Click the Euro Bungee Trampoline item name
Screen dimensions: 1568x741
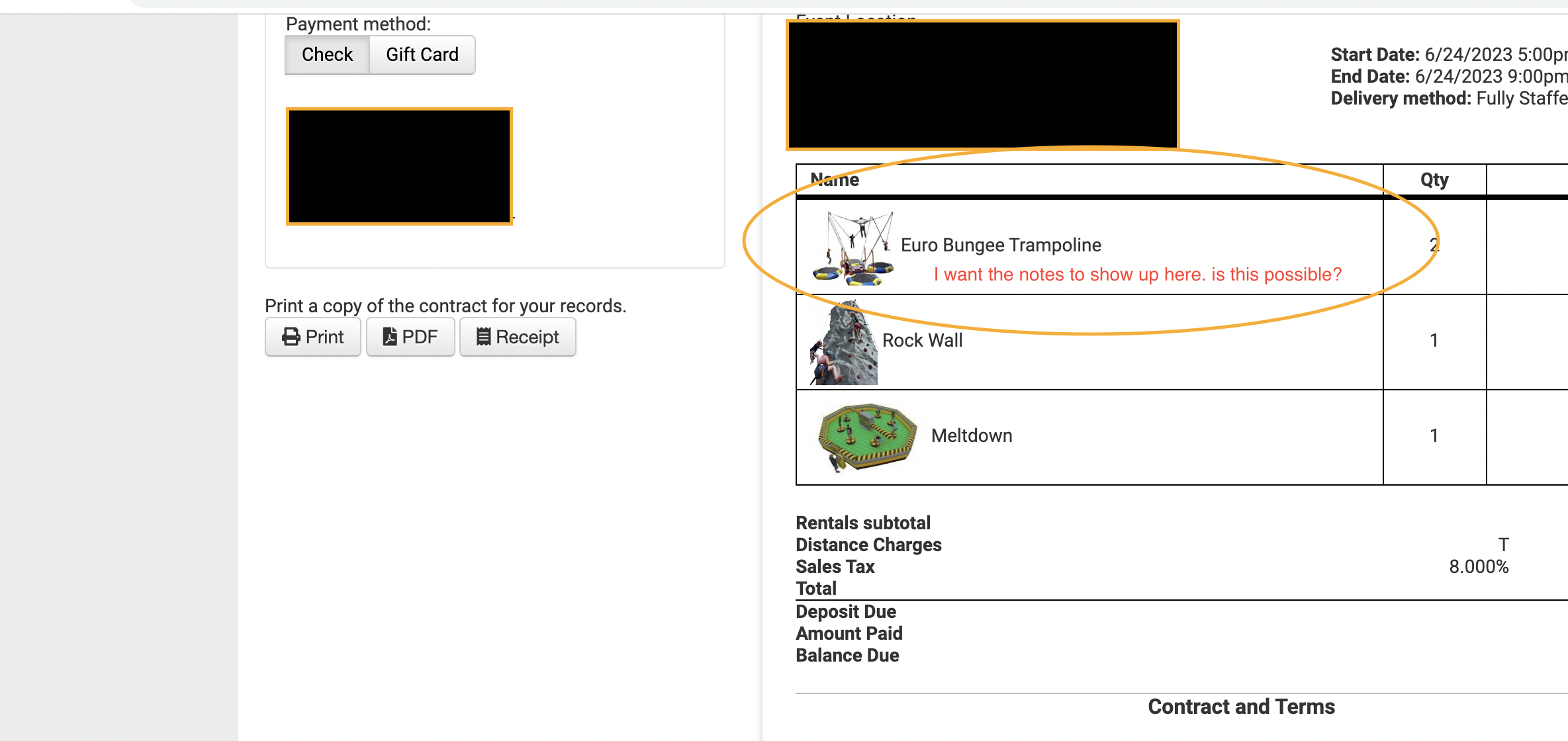(x=1001, y=245)
